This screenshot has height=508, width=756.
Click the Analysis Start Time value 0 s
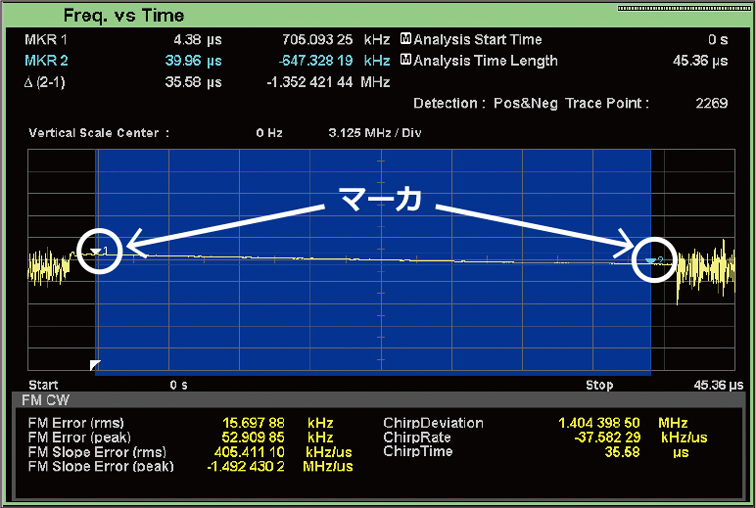pyautogui.click(x=718, y=40)
